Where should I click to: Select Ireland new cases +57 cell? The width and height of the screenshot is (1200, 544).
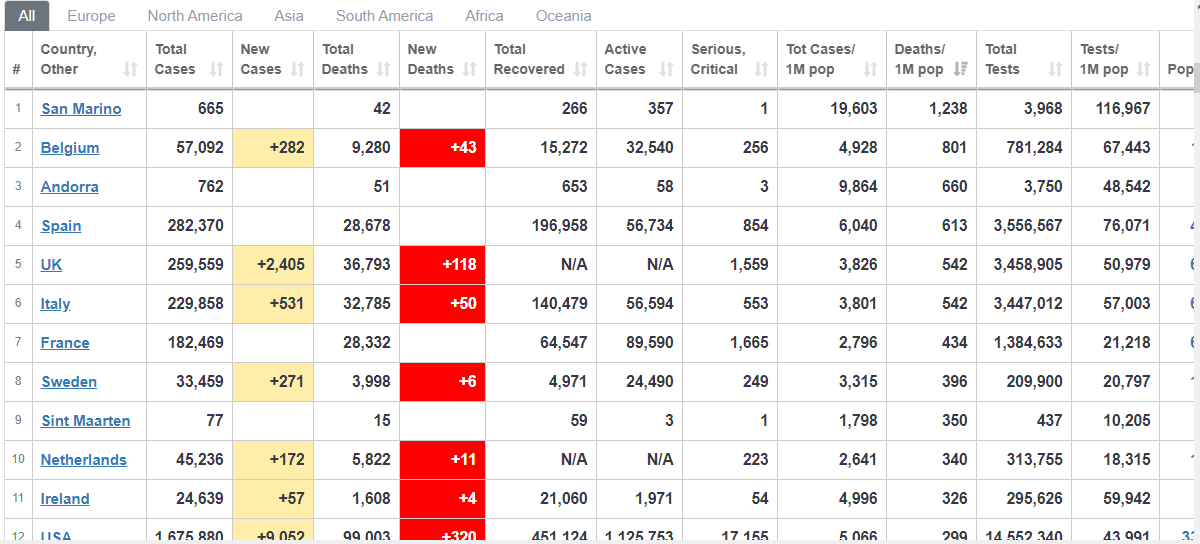(x=272, y=499)
